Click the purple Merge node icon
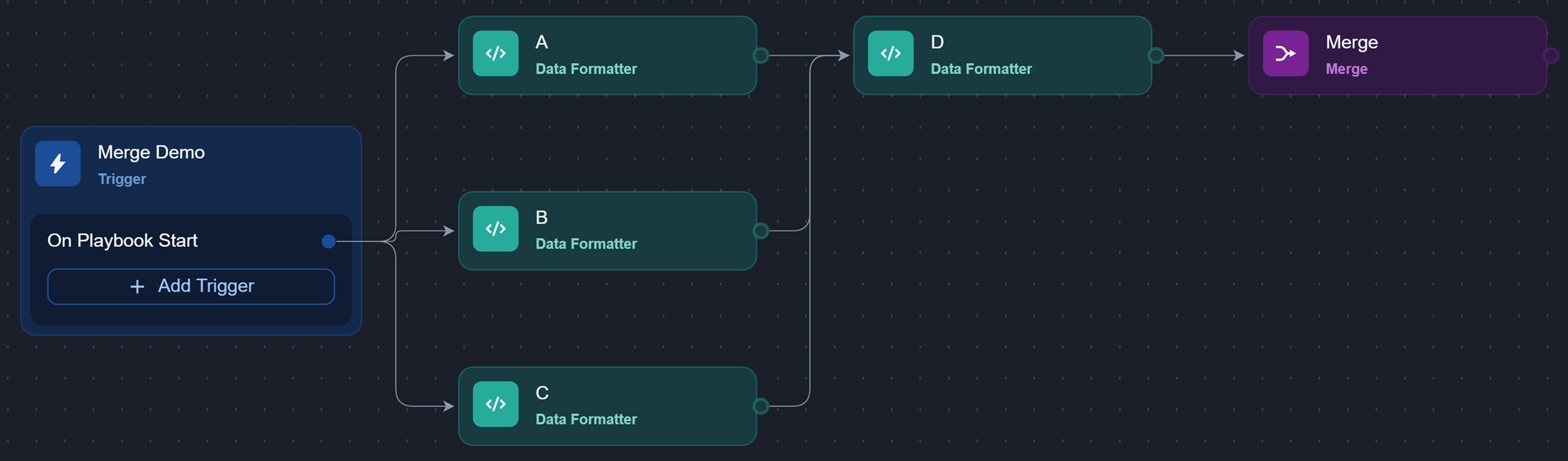Viewport: 1568px width, 461px height. tap(1285, 54)
